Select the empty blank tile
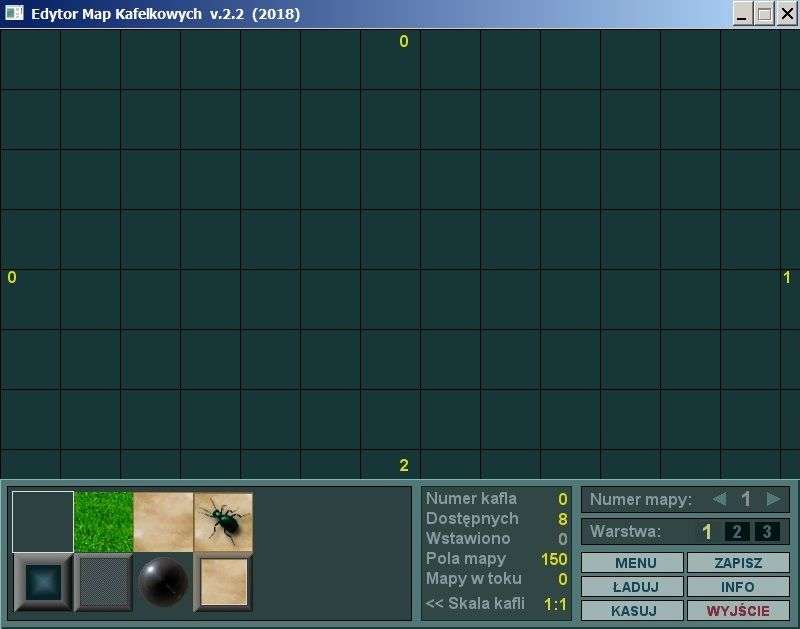Image resolution: width=800 pixels, height=629 pixels. [43, 521]
